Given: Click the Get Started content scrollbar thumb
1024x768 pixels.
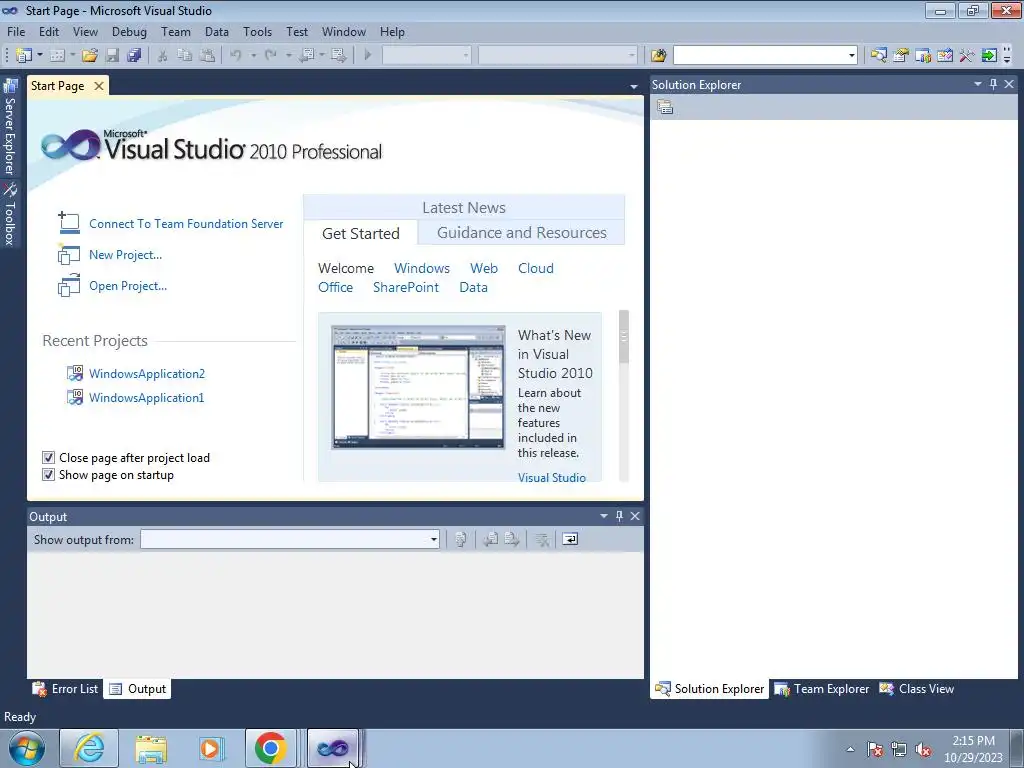Looking at the screenshot, I should (x=624, y=337).
